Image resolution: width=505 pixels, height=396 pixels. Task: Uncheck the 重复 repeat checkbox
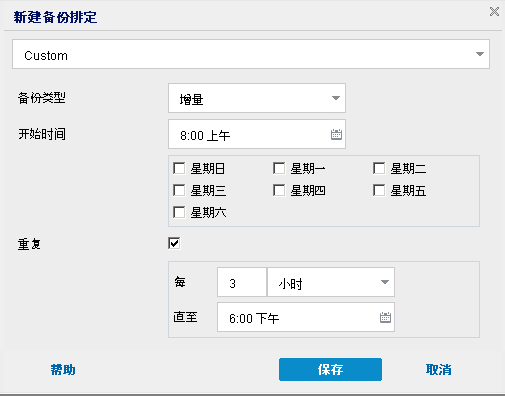tap(174, 243)
